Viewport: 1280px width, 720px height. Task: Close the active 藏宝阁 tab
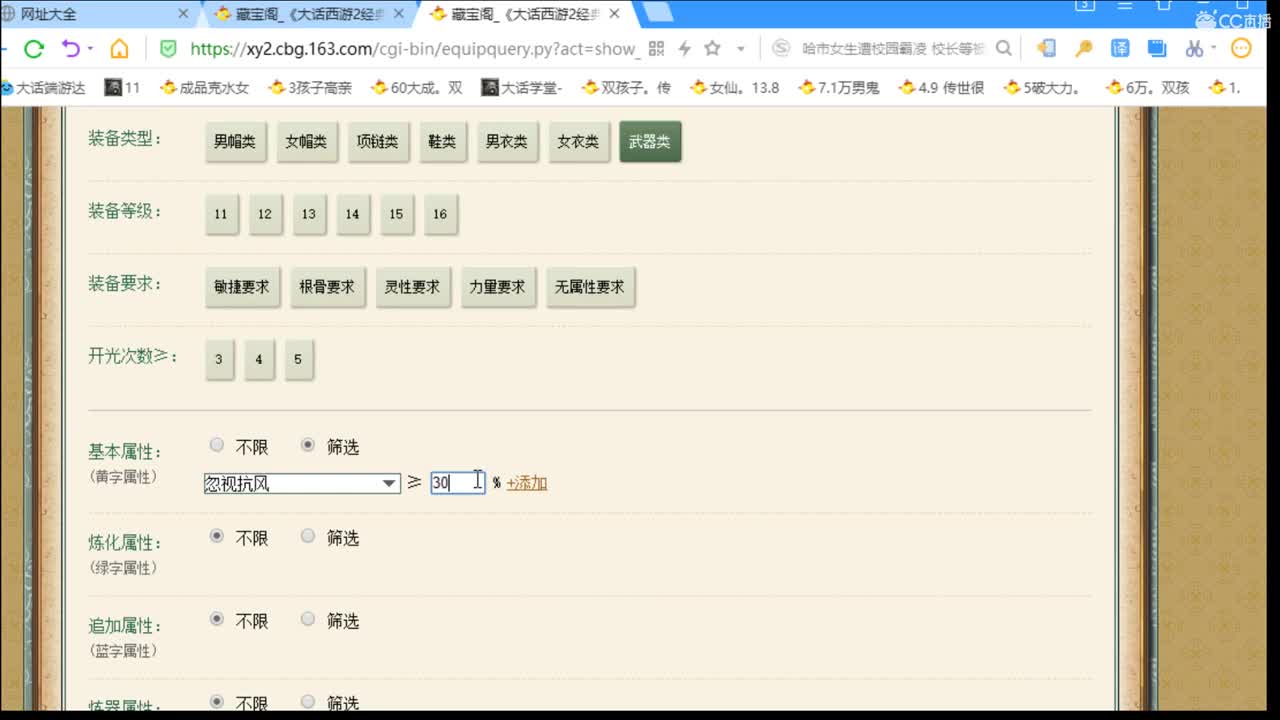tap(614, 14)
